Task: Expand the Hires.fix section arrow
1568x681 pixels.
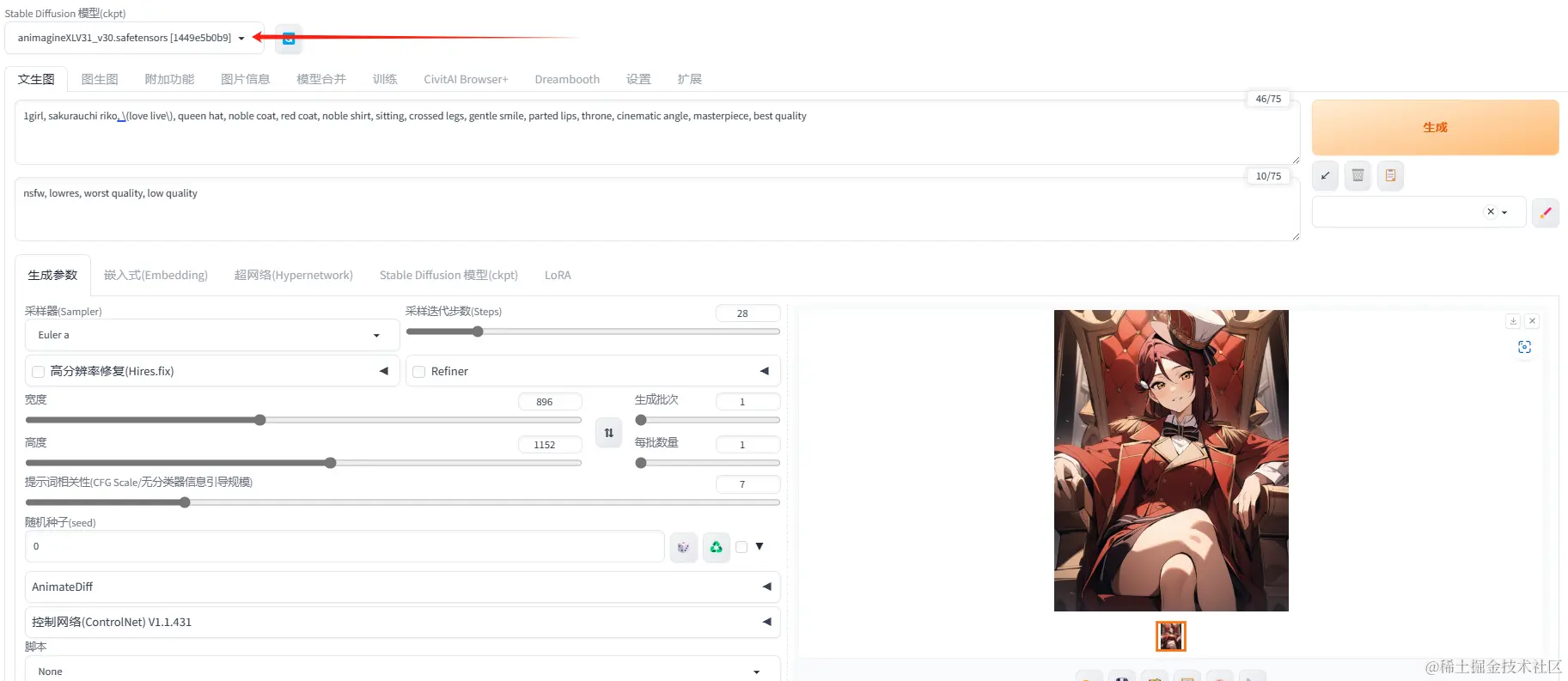Action: coord(383,371)
